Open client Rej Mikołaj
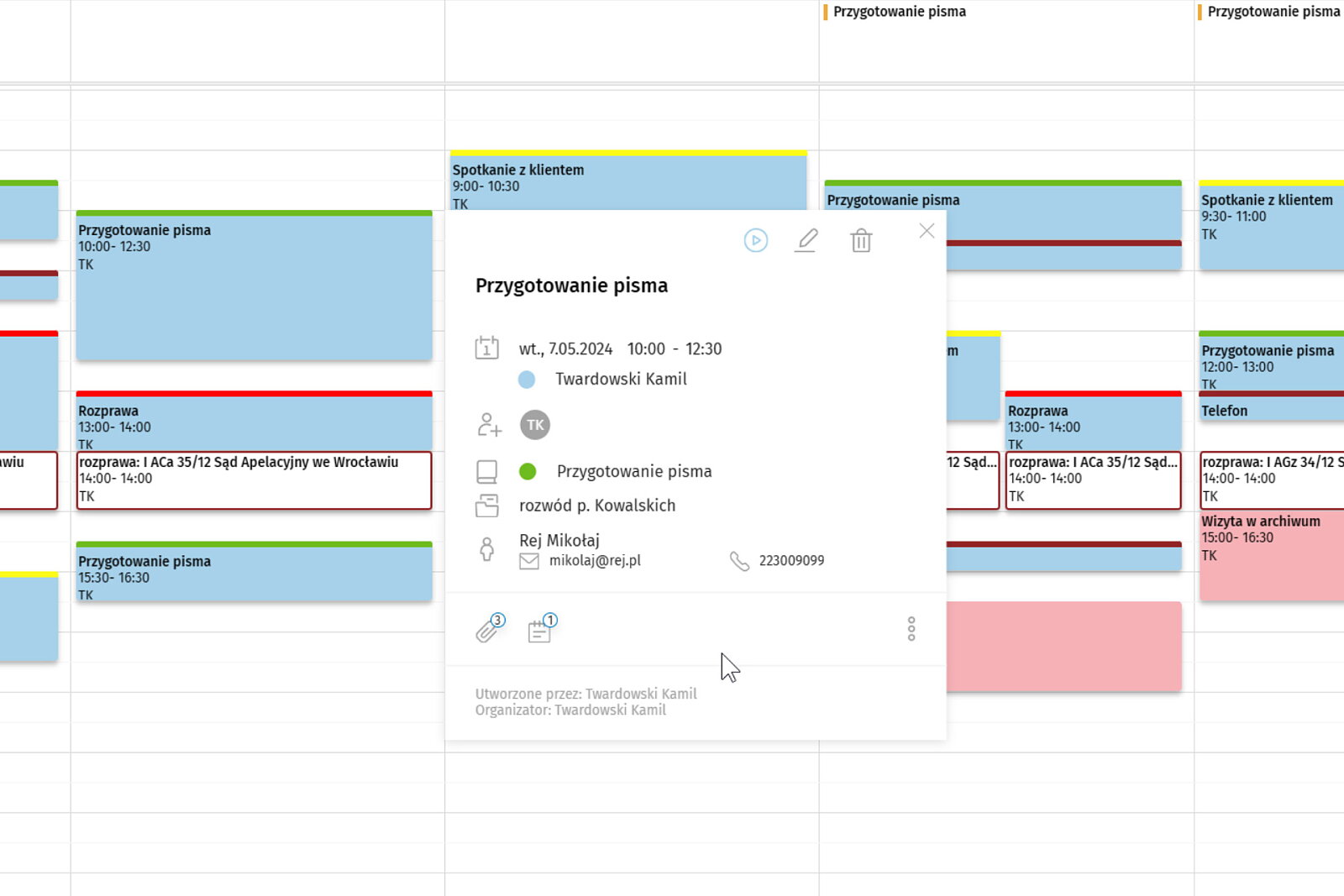The height and width of the screenshot is (896, 1344). click(x=559, y=540)
